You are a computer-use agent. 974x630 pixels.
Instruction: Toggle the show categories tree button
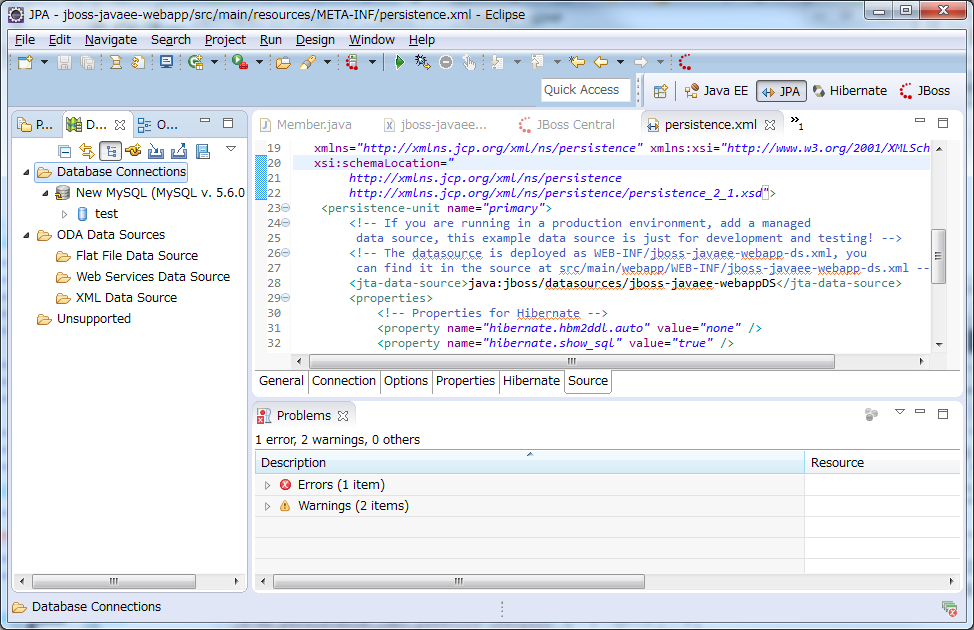pos(111,151)
